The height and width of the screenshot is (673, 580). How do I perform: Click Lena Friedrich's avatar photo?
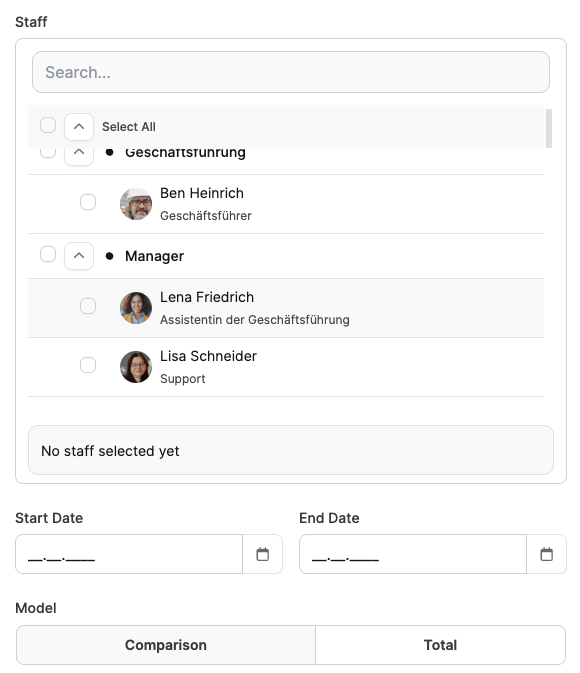136,308
